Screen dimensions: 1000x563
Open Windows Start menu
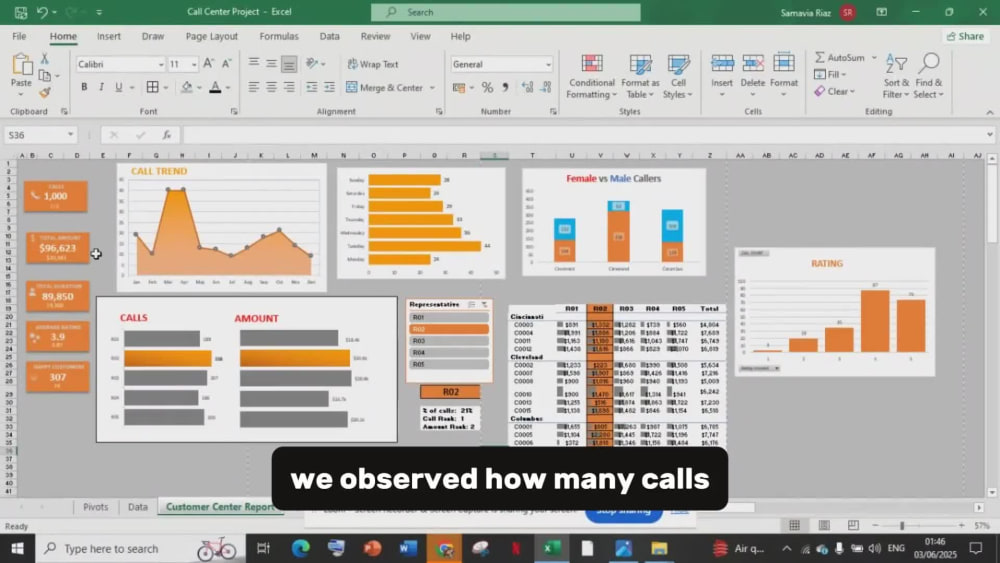pos(17,548)
